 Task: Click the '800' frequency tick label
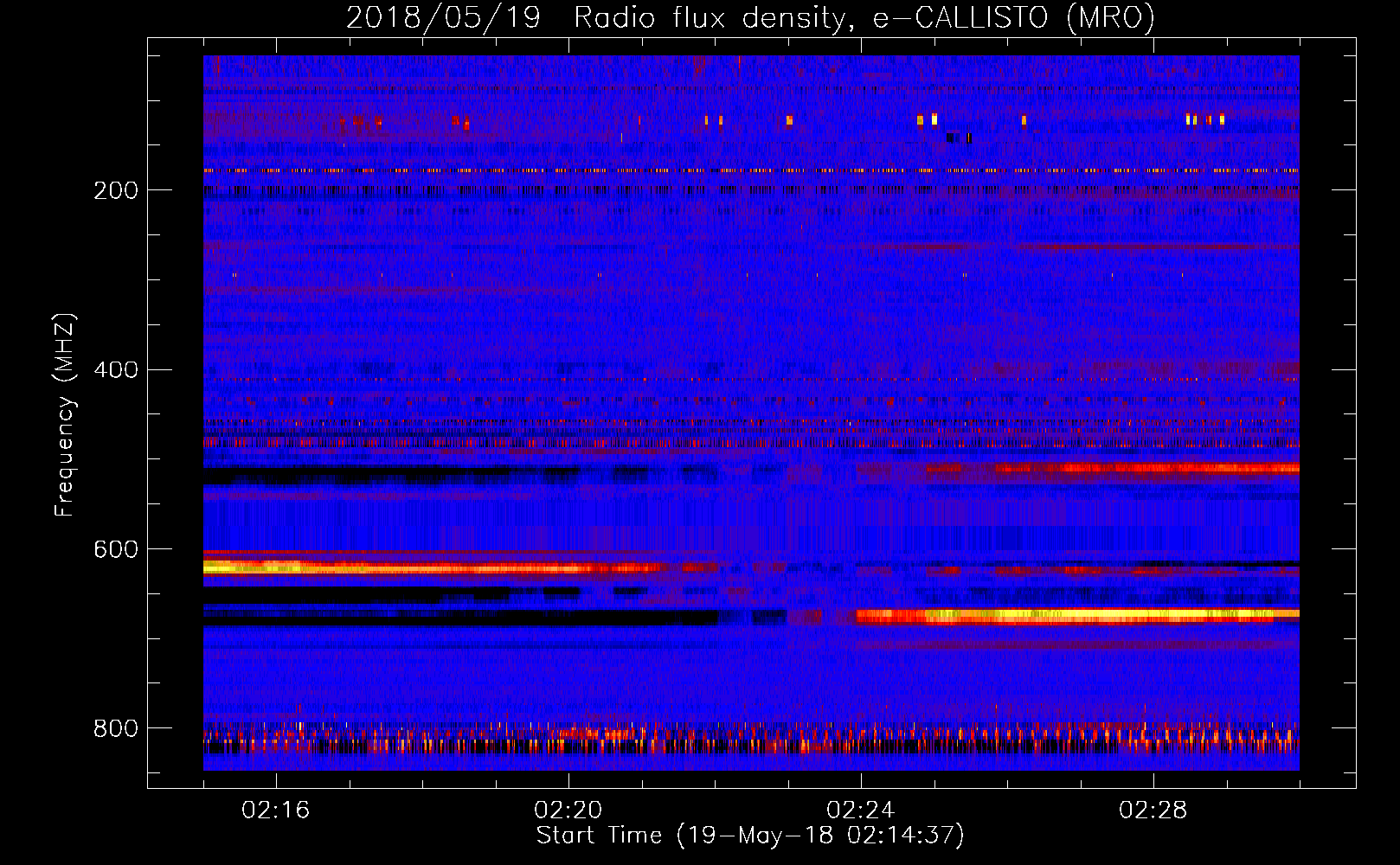click(116, 729)
